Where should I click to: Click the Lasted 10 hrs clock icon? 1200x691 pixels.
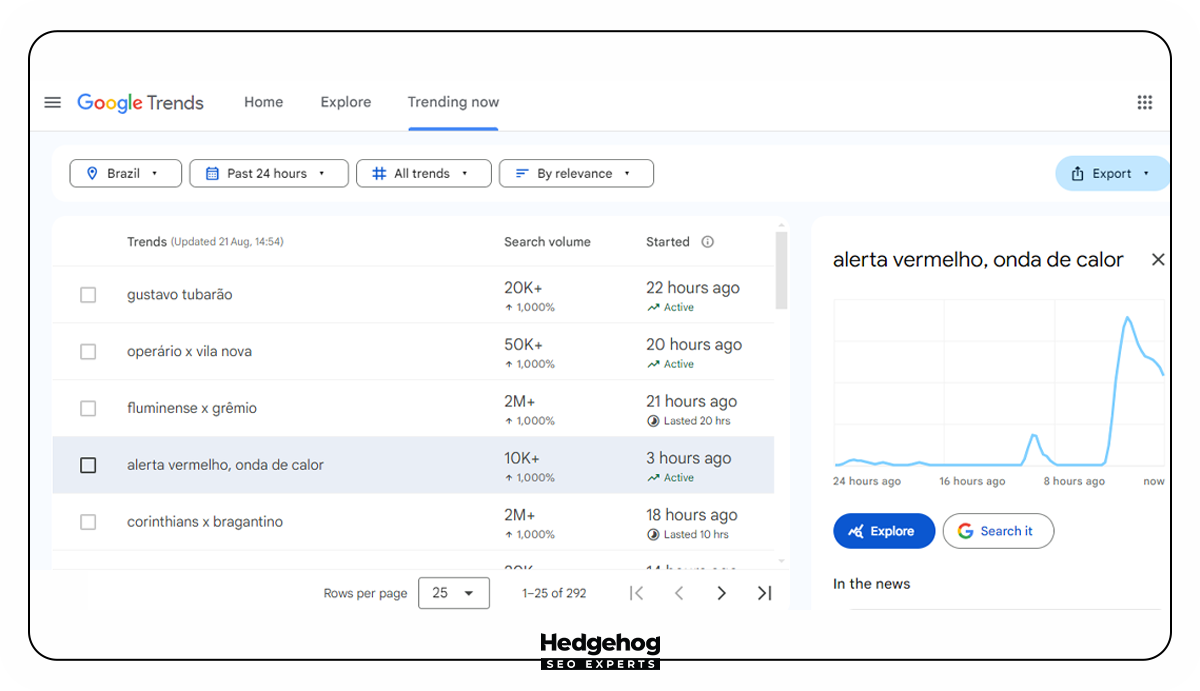(653, 535)
